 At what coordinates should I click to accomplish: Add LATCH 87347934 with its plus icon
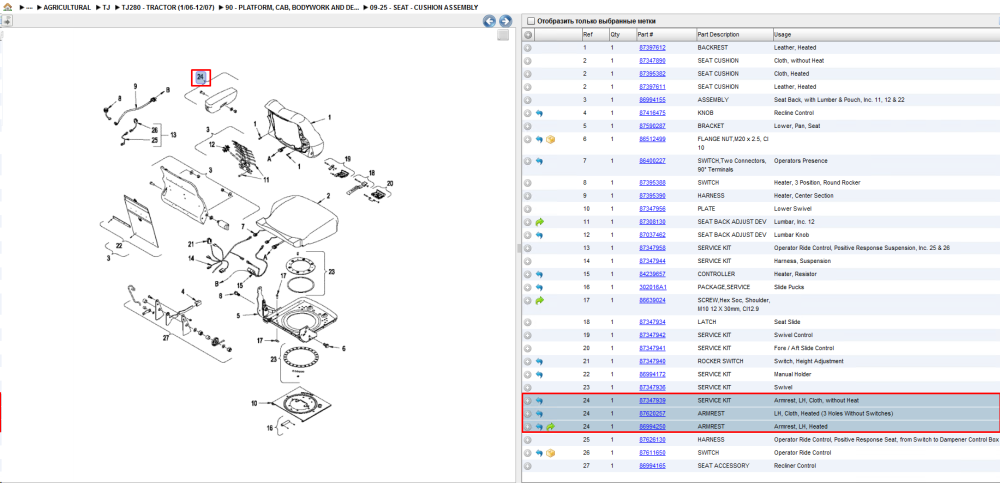click(528, 322)
